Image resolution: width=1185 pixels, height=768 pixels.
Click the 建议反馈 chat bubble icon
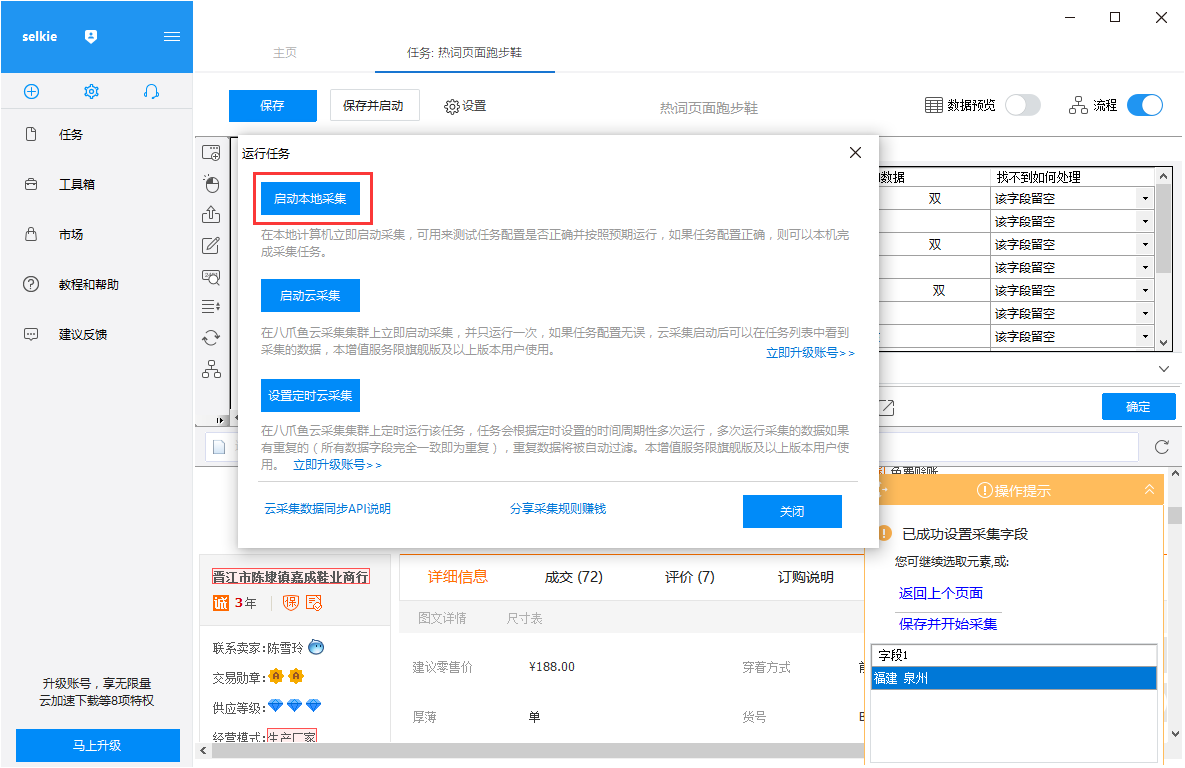point(31,334)
